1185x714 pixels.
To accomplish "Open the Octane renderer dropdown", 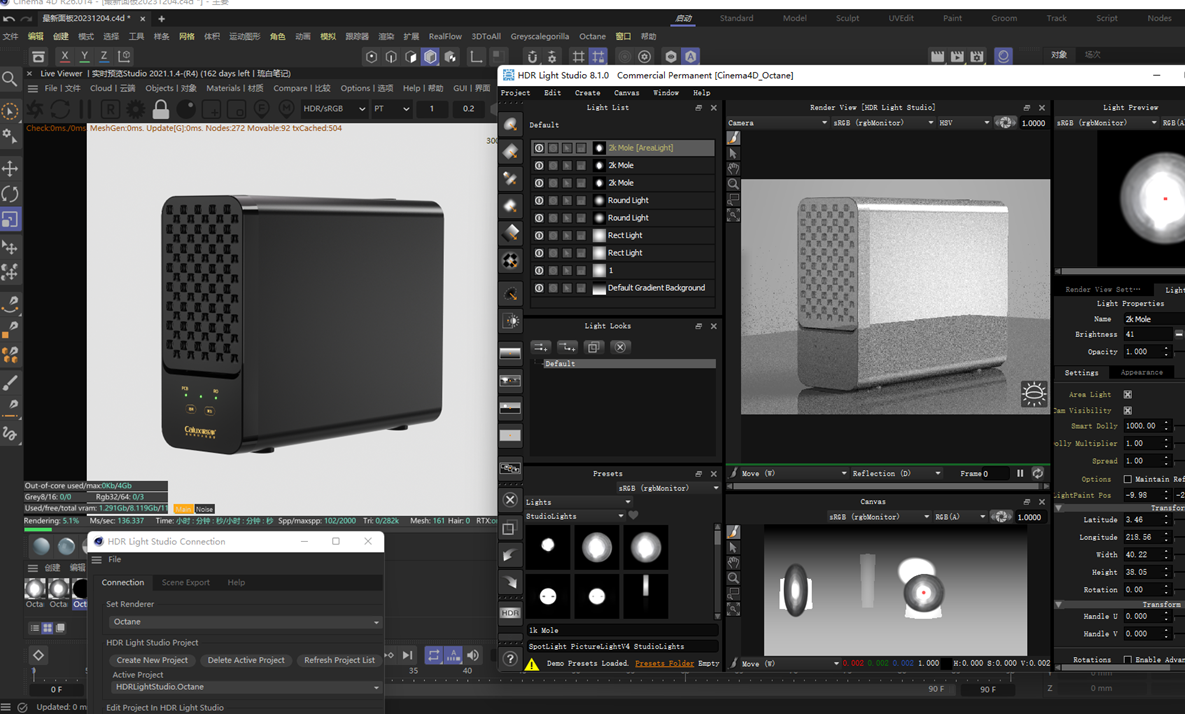I will (246, 622).
